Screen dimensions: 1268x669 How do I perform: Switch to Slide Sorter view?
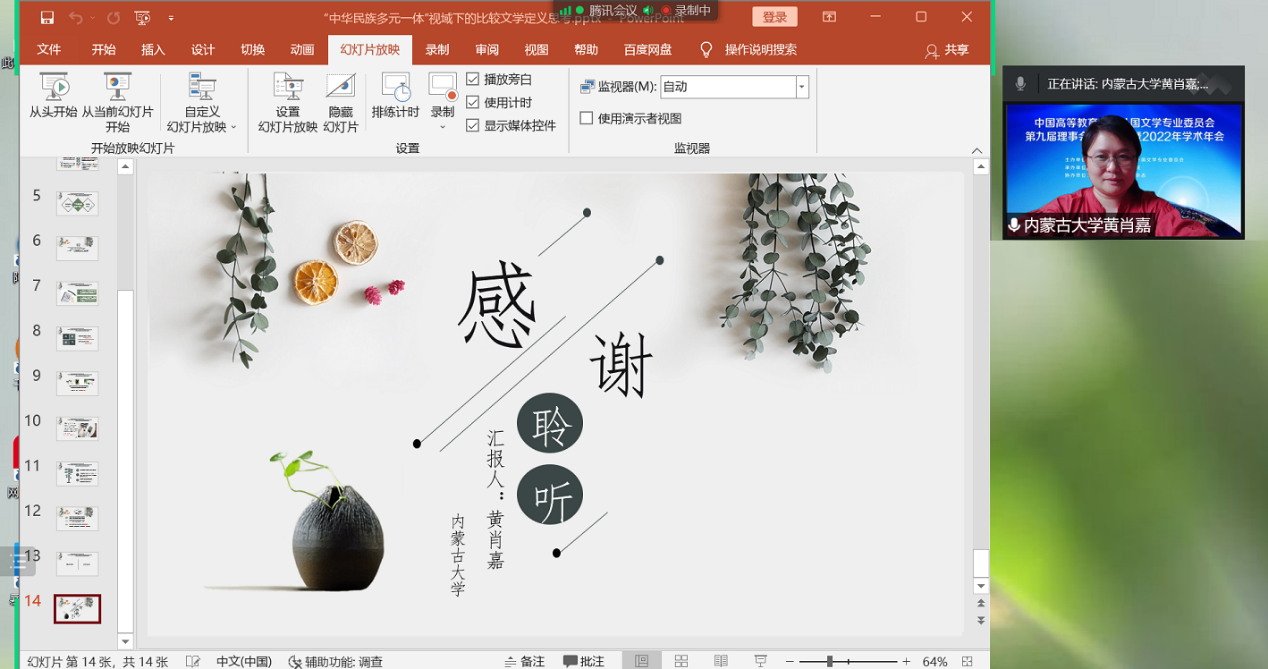(x=681, y=661)
